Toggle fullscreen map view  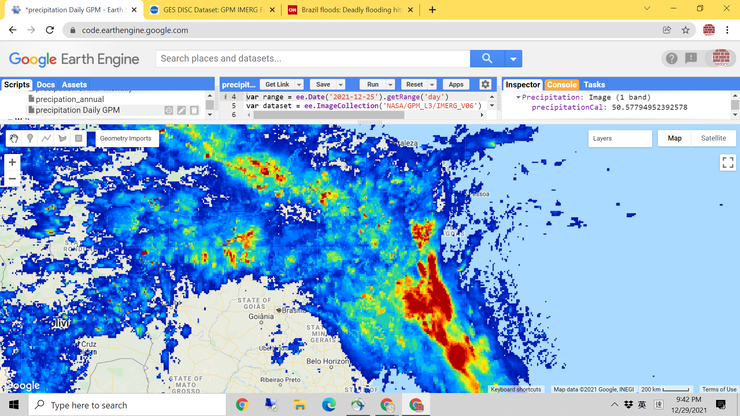[727, 162]
